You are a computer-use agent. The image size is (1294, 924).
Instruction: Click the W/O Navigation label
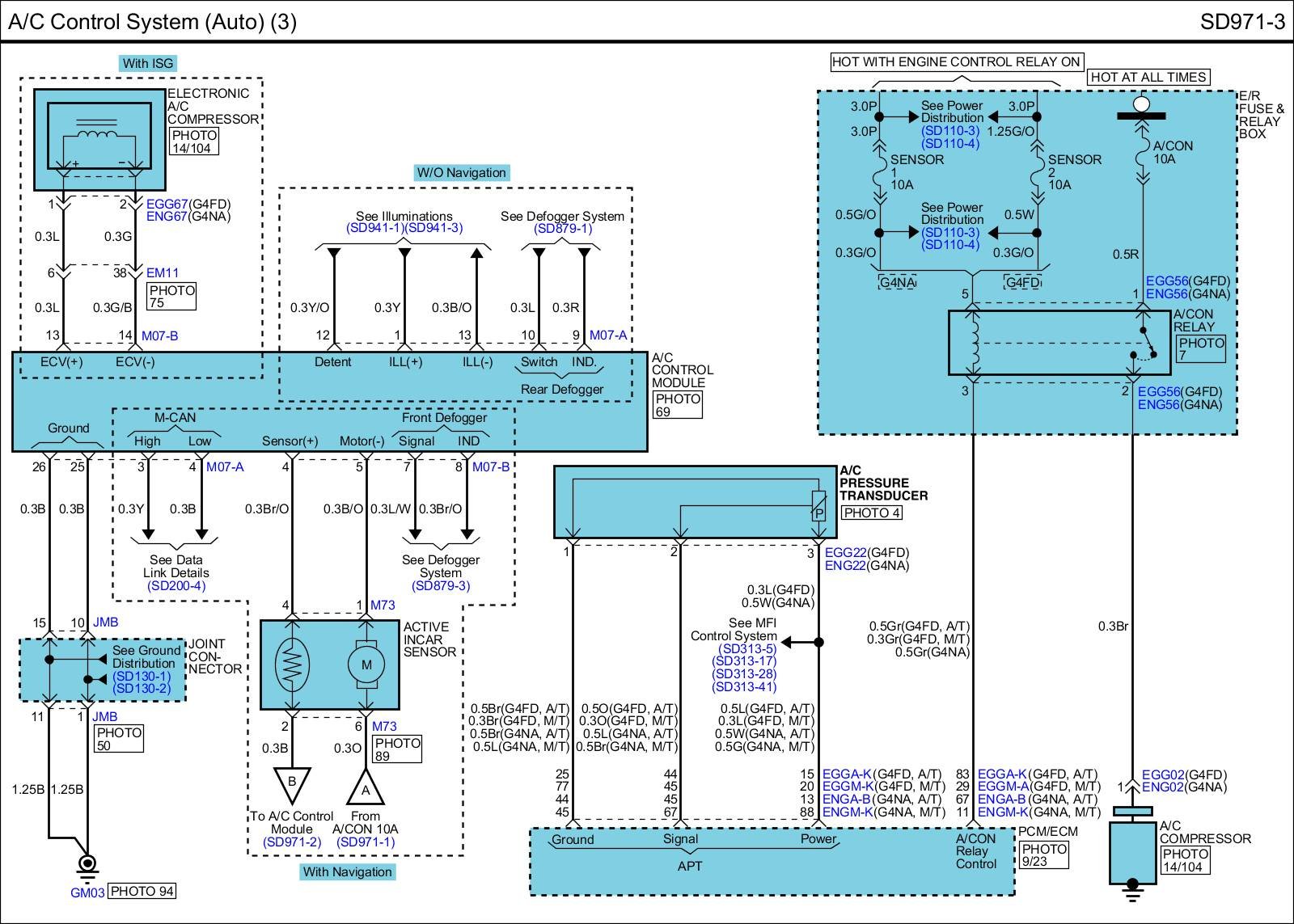pos(461,172)
